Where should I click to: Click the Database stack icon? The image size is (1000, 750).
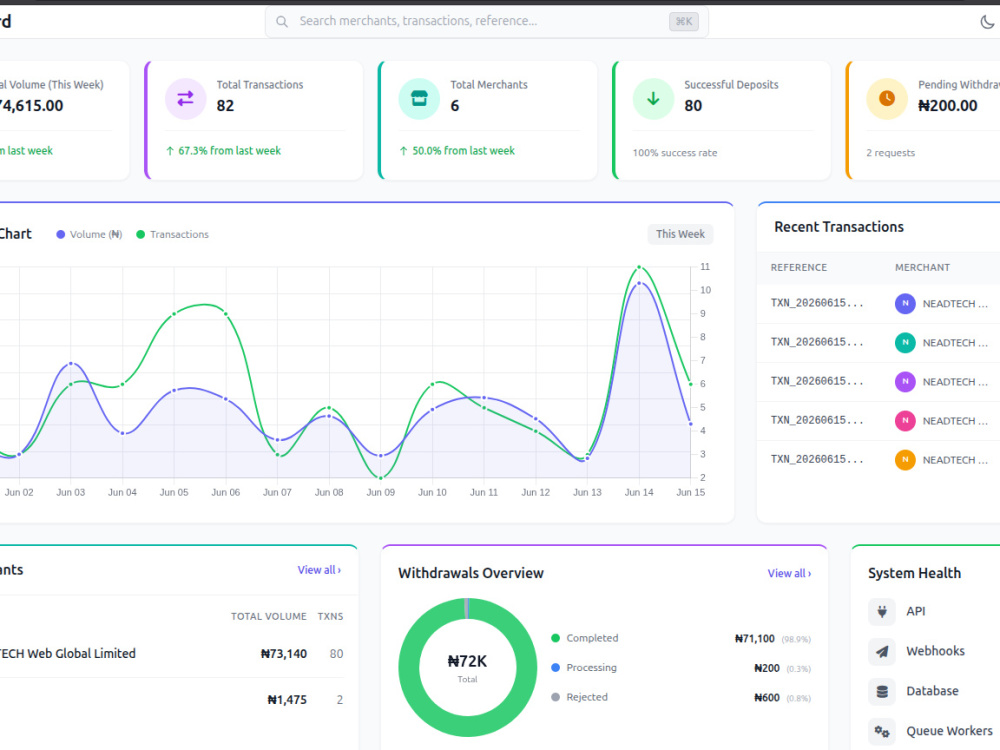(x=882, y=691)
